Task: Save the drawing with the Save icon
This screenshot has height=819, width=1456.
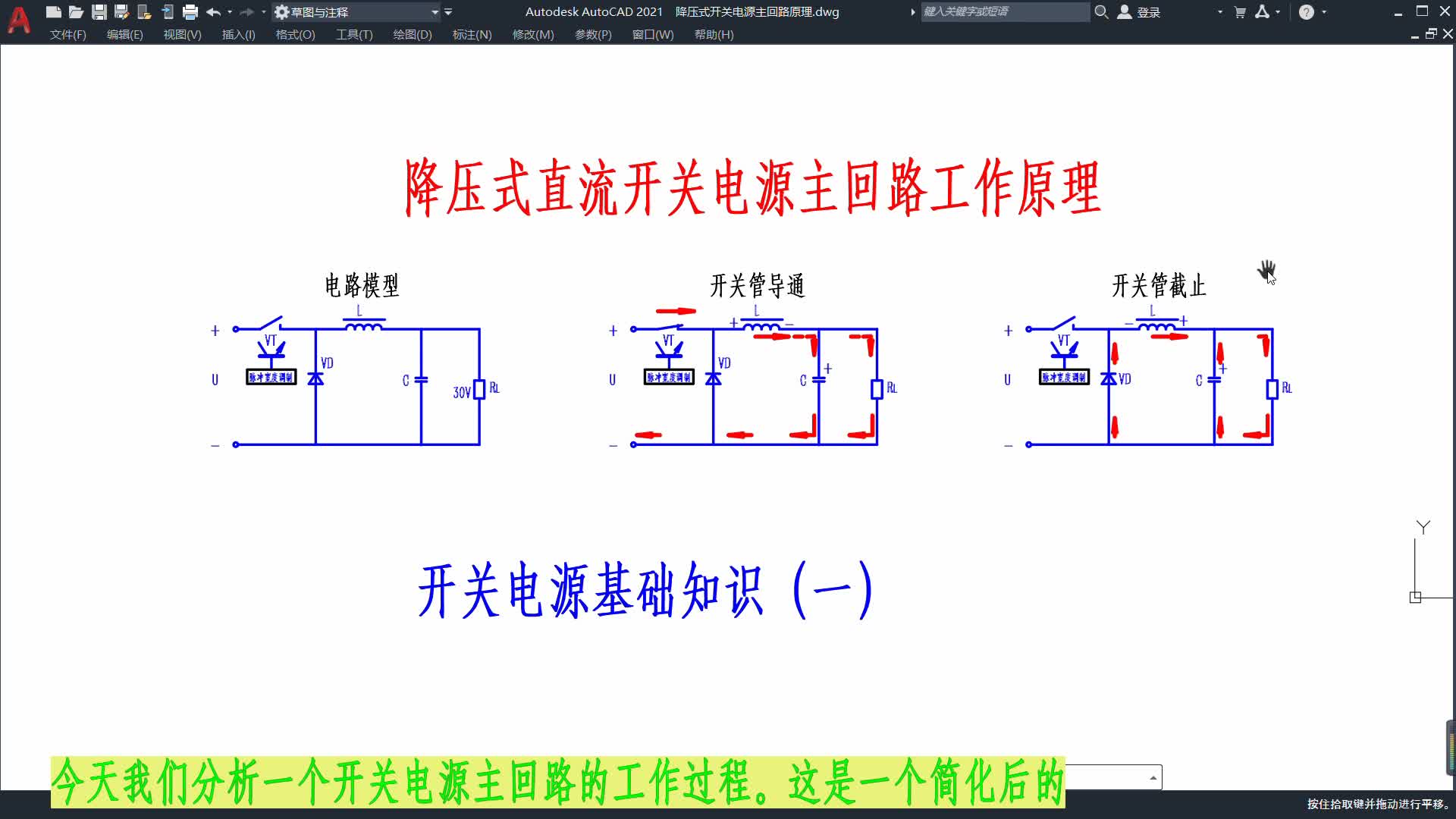Action: point(99,12)
